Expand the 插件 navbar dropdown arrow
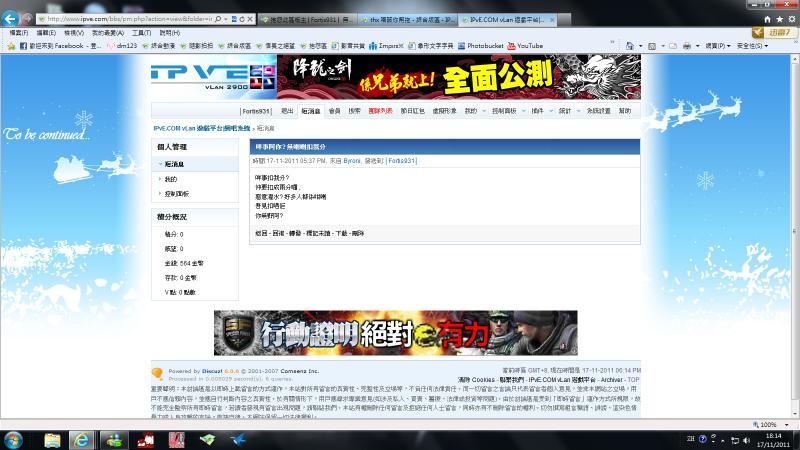This screenshot has width=800, height=450. point(551,111)
